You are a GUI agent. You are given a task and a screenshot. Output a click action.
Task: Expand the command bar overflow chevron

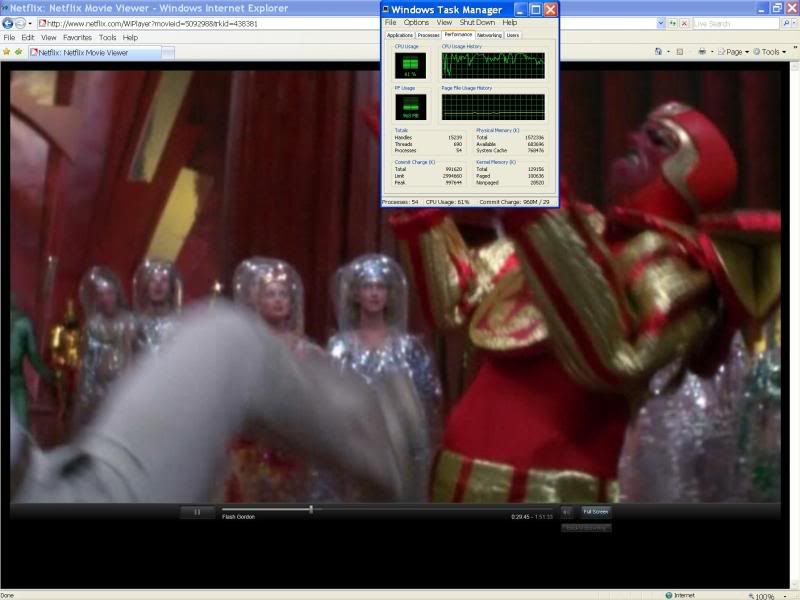[x=795, y=49]
